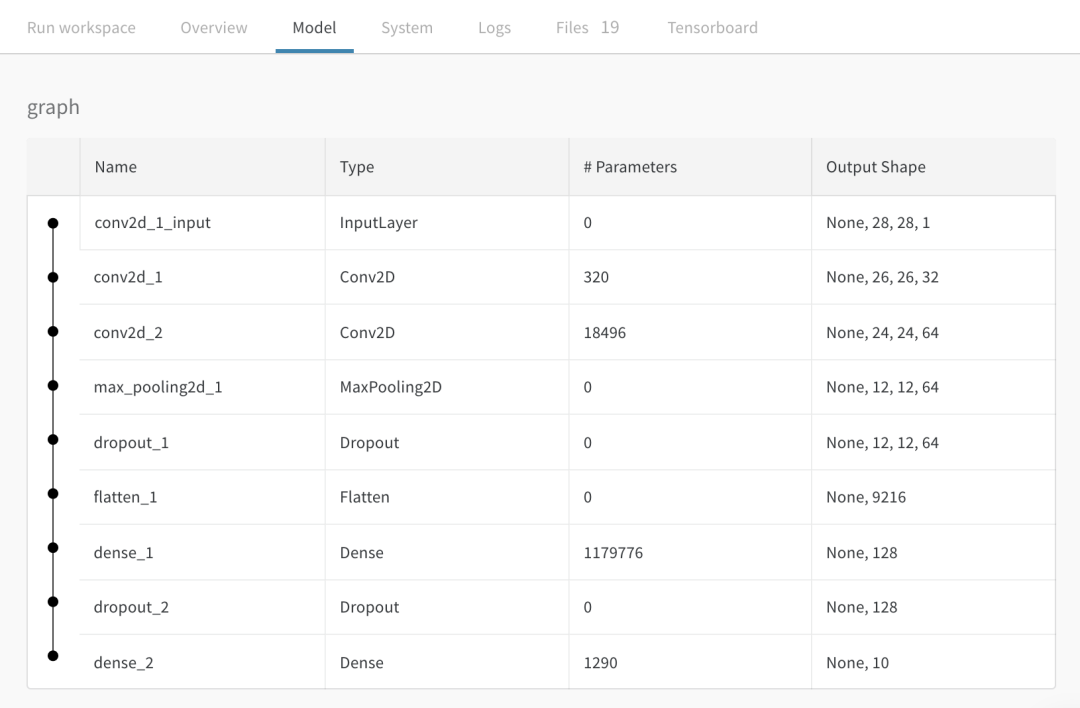Open the System tab
This screenshot has width=1080, height=708.
click(x=407, y=28)
